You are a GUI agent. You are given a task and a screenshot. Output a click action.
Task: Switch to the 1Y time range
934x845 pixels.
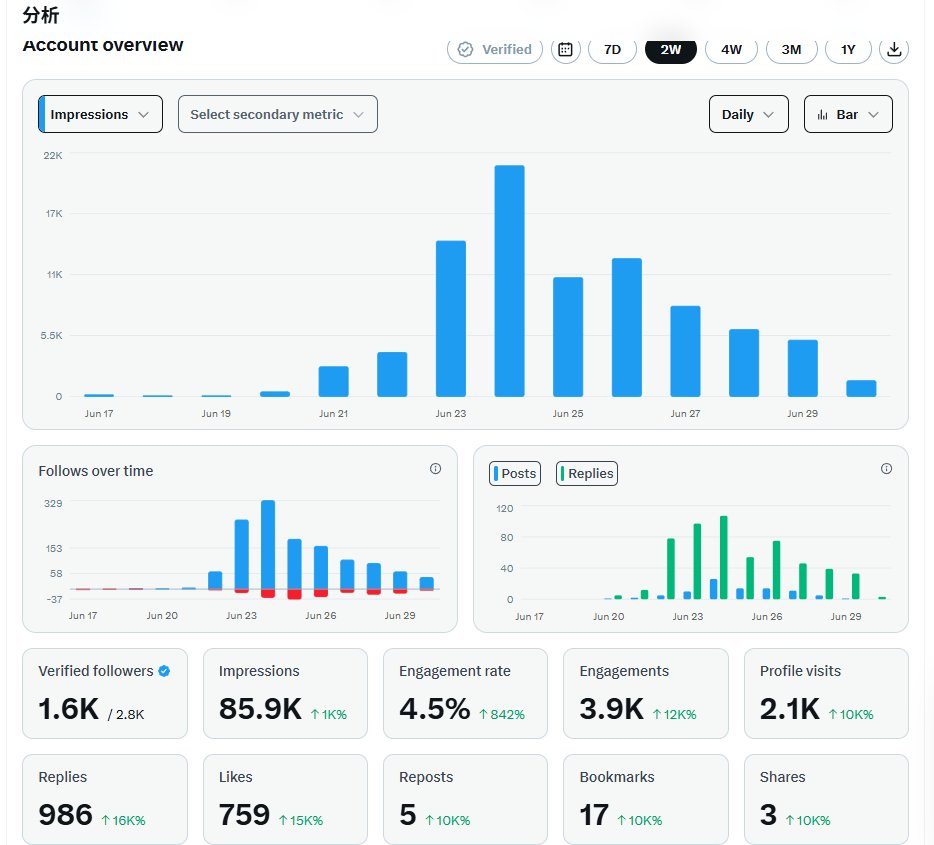coord(848,49)
